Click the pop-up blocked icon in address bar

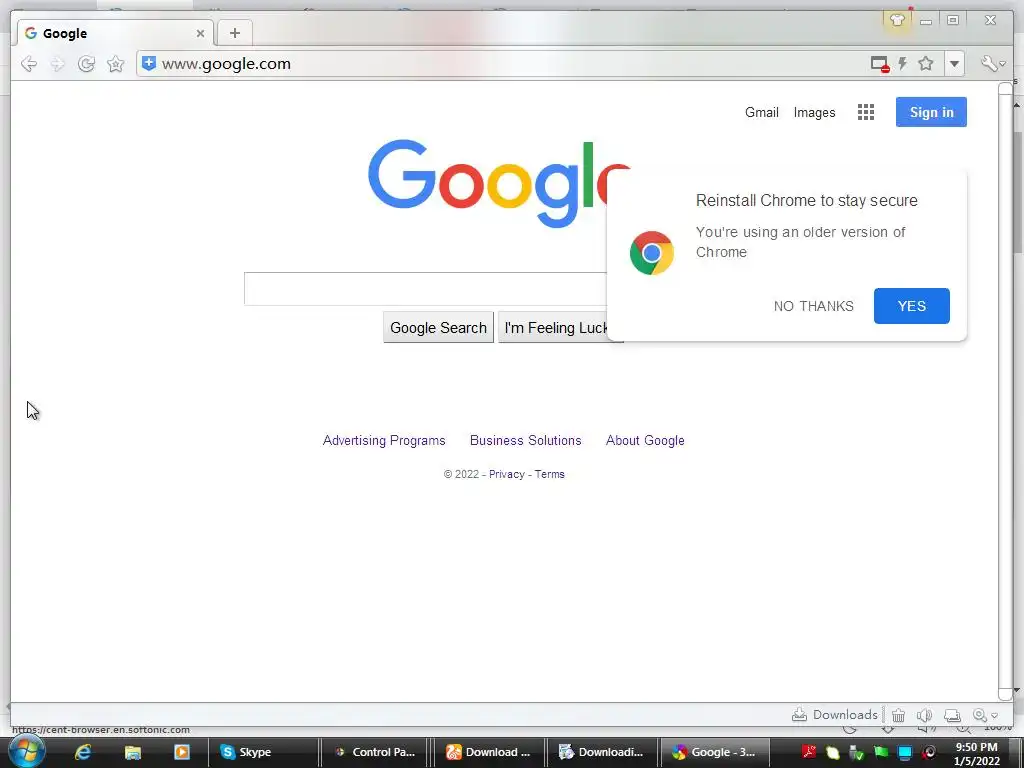click(x=880, y=64)
